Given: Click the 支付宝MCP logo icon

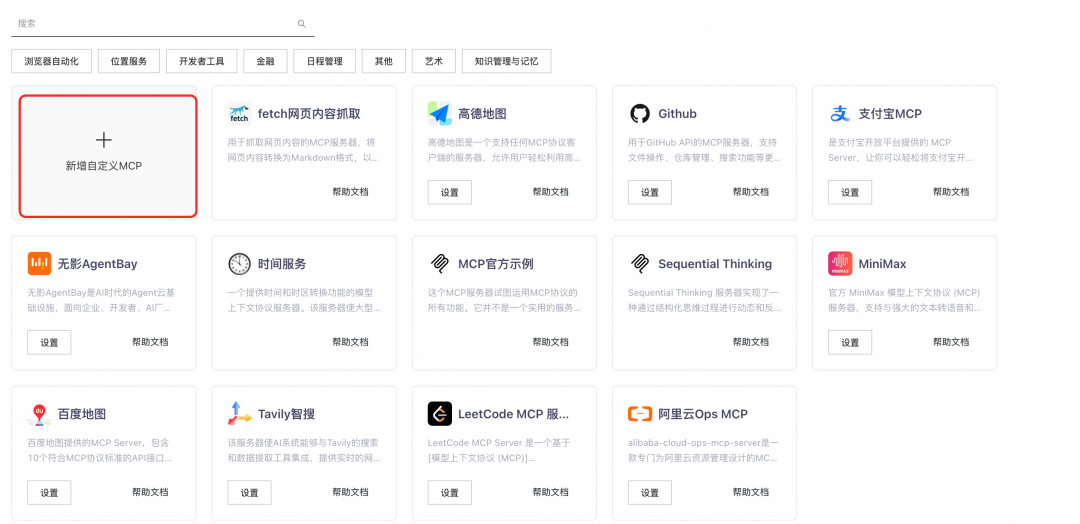Looking at the screenshot, I should click(840, 114).
